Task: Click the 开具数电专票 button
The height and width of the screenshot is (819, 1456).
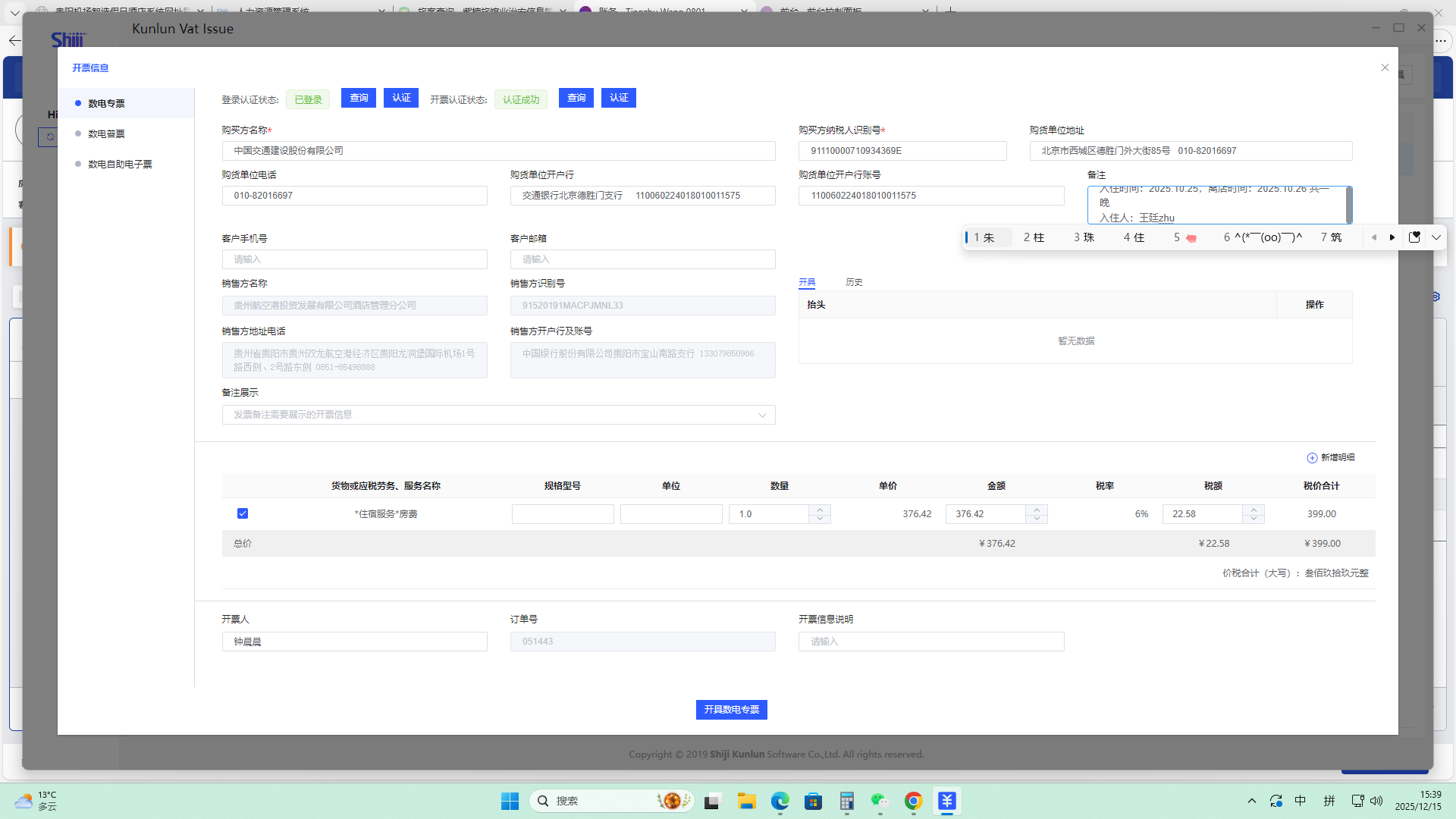Action: 731,710
